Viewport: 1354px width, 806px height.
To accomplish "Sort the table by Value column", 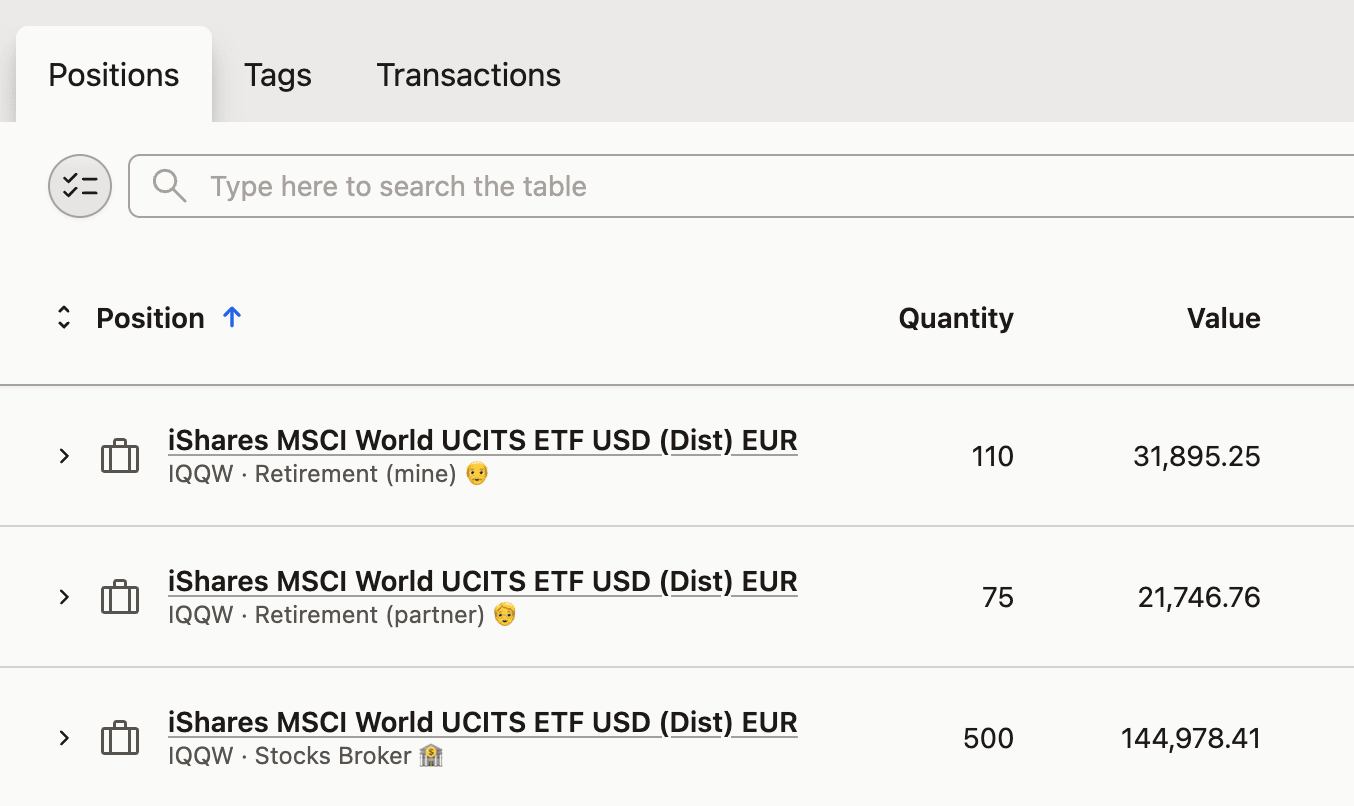I will pyautogui.click(x=1223, y=318).
